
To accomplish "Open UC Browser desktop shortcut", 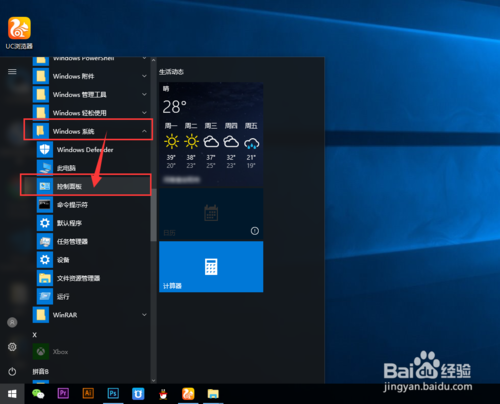I will point(19,33).
